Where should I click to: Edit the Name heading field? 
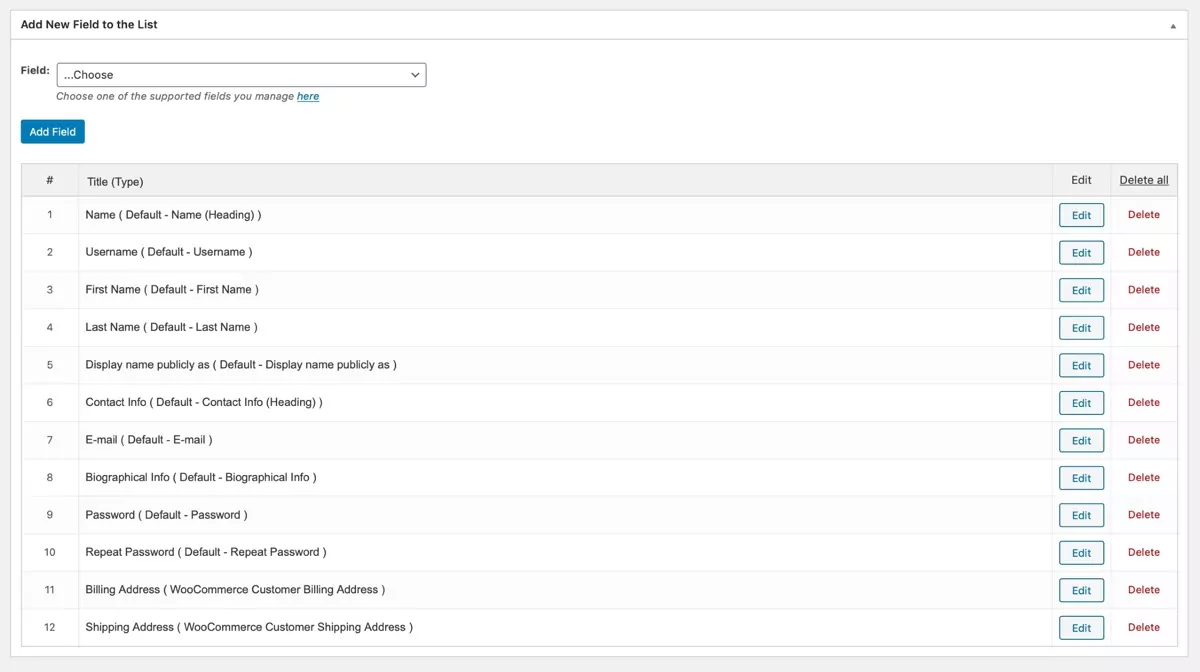point(1082,215)
